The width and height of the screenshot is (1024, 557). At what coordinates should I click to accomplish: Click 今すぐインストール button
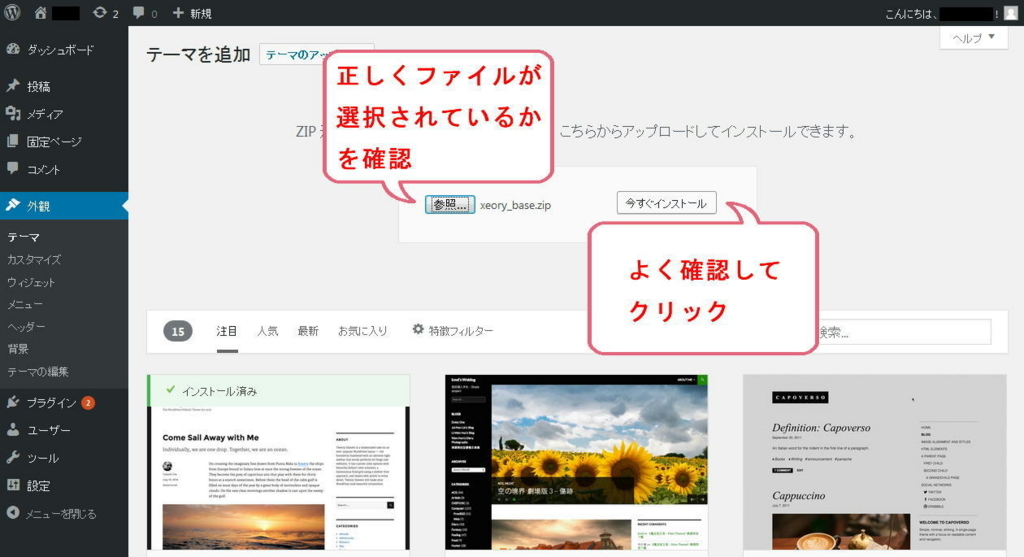pos(666,203)
